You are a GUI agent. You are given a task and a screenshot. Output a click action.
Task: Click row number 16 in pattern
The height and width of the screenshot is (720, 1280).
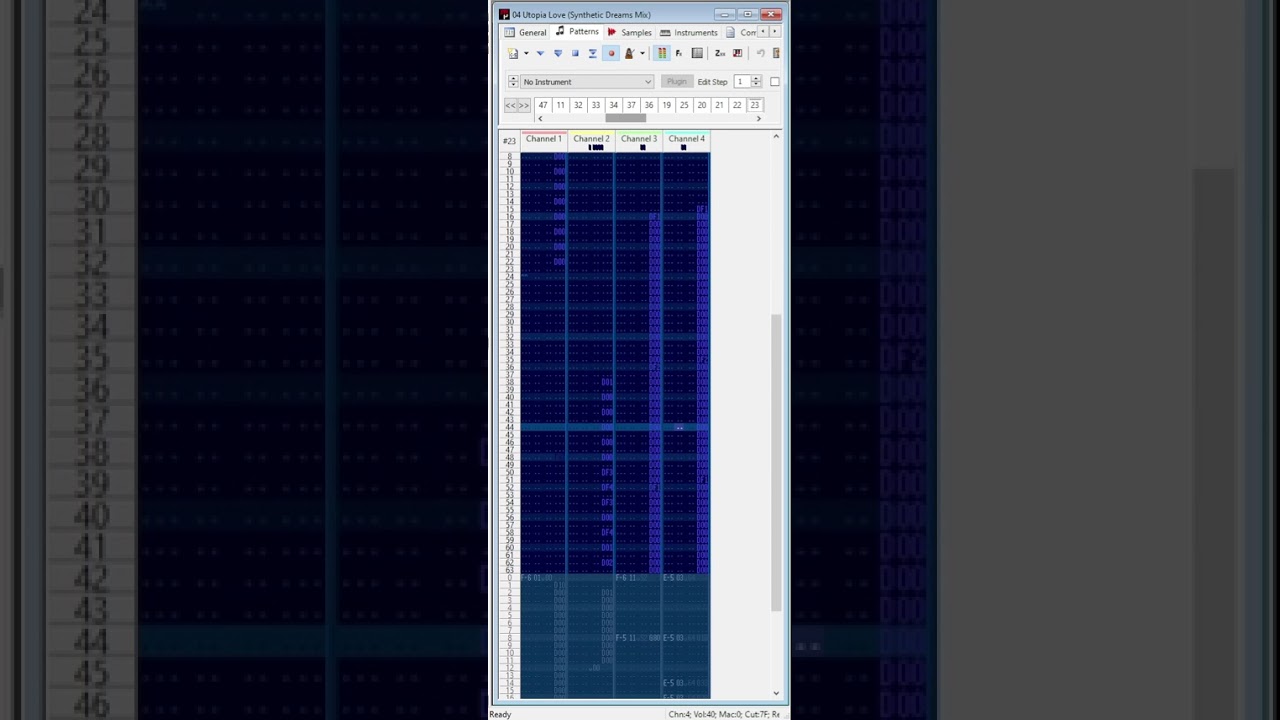[509, 217]
